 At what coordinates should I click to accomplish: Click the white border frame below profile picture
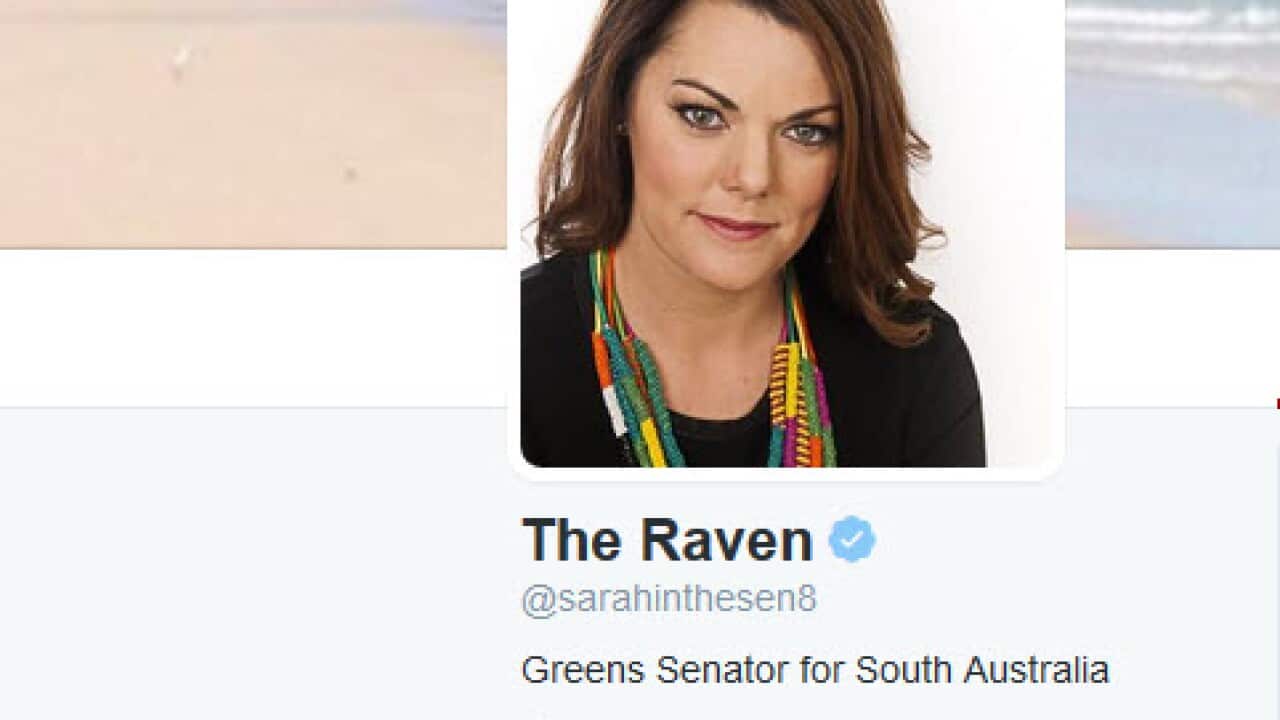point(786,474)
